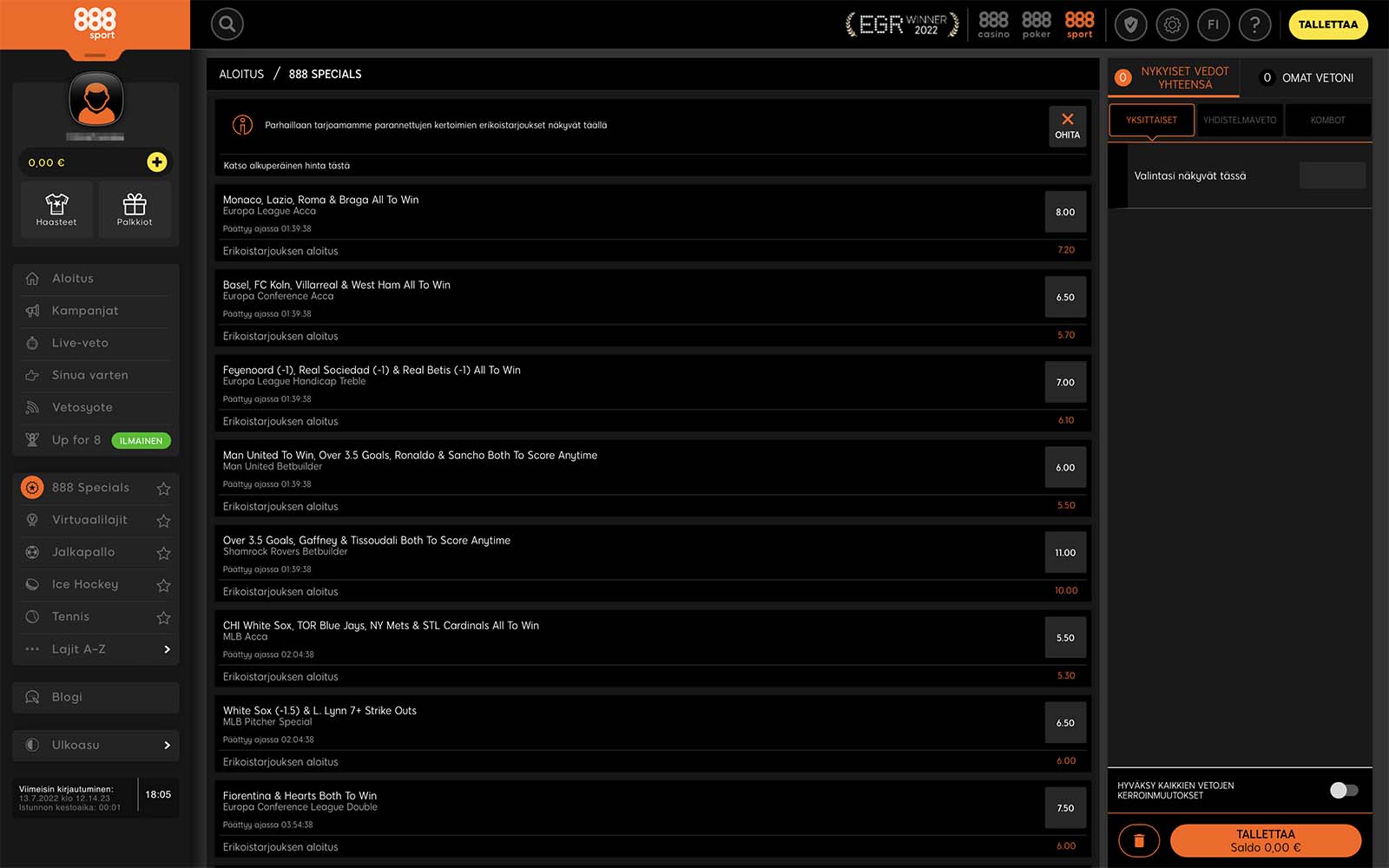Open 888 casino site link

click(994, 24)
